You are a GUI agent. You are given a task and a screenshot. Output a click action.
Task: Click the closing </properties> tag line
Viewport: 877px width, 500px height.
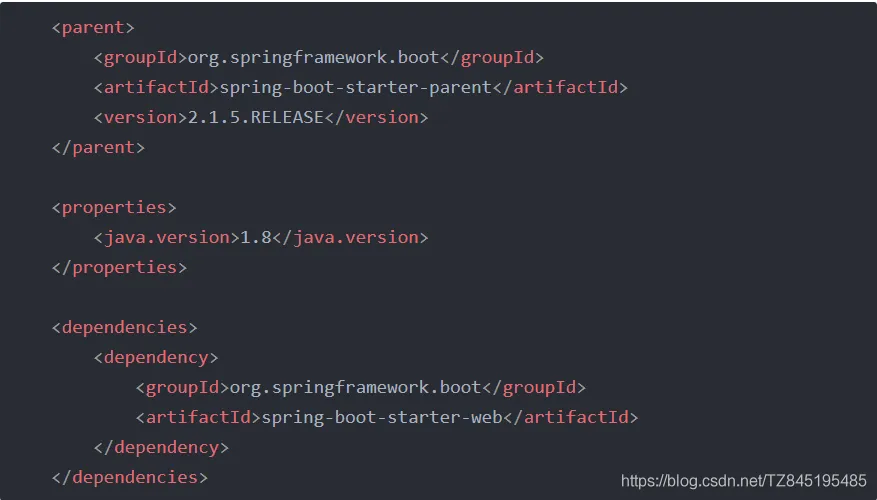click(119, 268)
